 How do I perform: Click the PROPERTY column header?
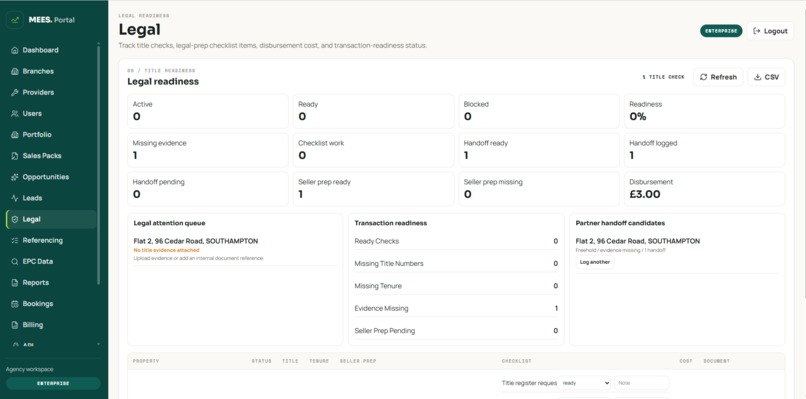pos(146,361)
